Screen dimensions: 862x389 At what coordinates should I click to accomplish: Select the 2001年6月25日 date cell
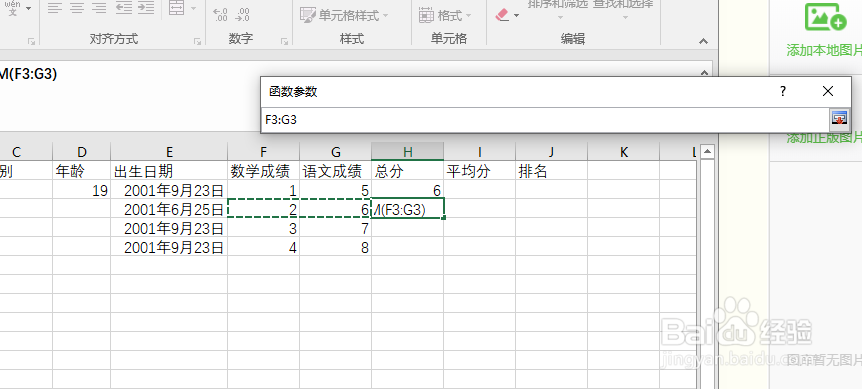[x=169, y=209]
